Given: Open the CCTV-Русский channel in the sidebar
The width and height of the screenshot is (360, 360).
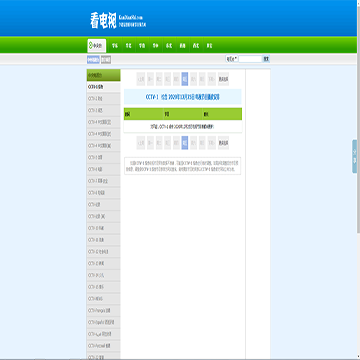Looking at the screenshot, I should (103, 346).
